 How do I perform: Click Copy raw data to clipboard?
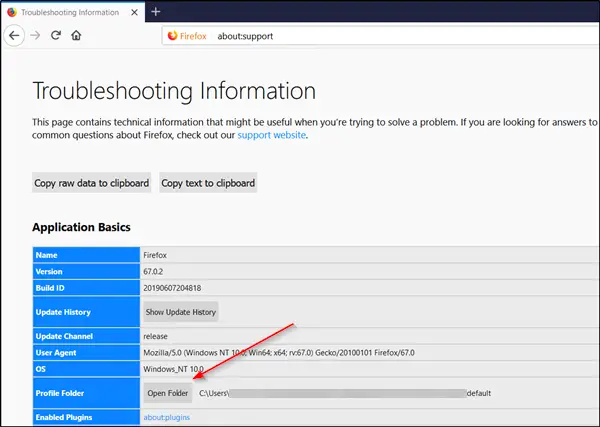tap(91, 183)
